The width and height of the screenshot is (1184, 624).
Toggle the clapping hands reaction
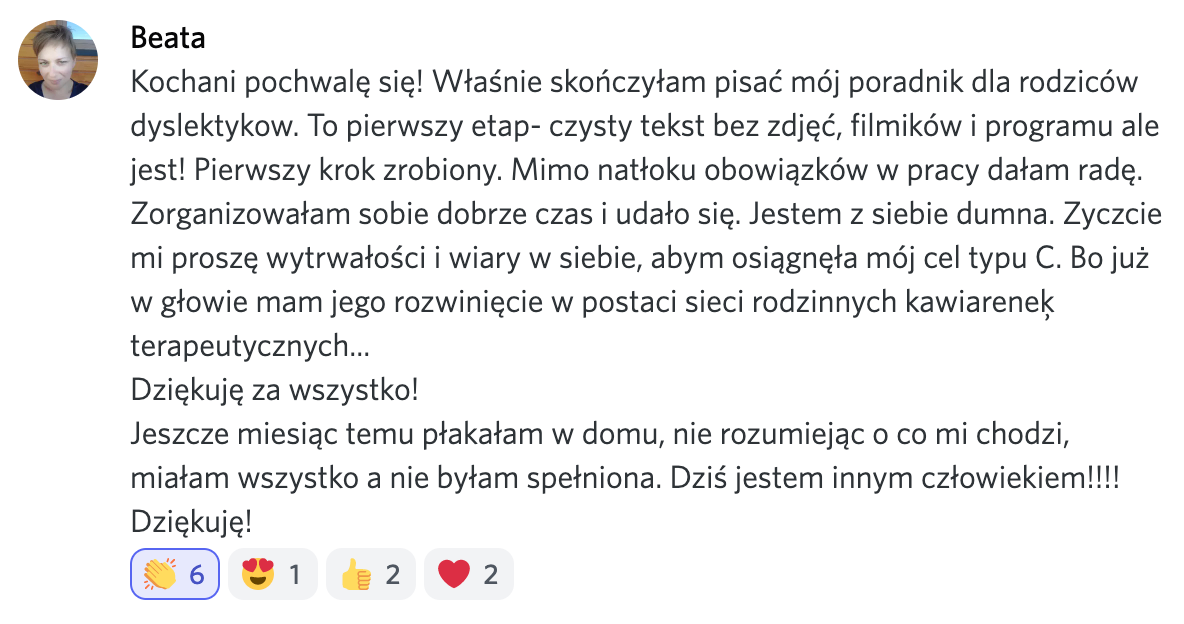point(175,574)
